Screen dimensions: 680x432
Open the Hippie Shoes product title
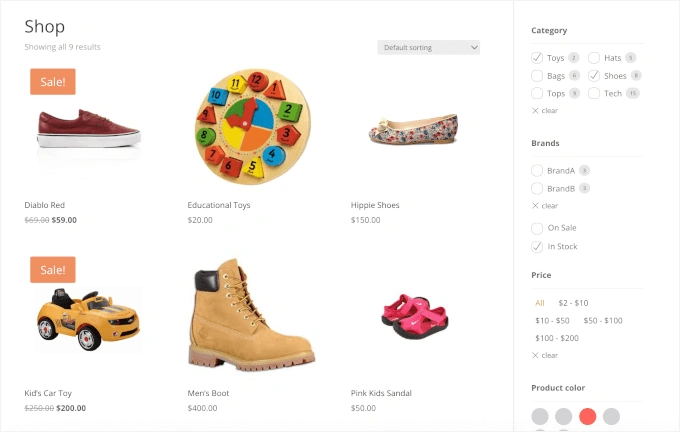[375, 205]
